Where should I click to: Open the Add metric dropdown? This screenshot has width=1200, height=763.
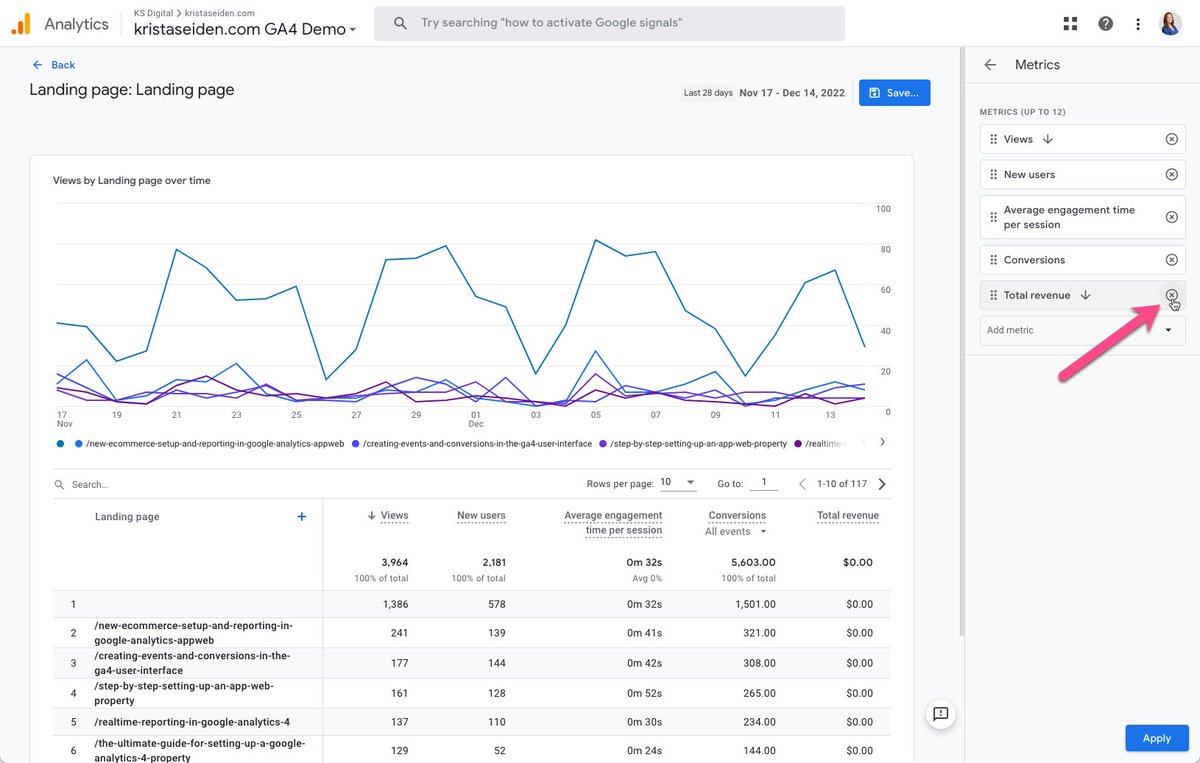1082,330
